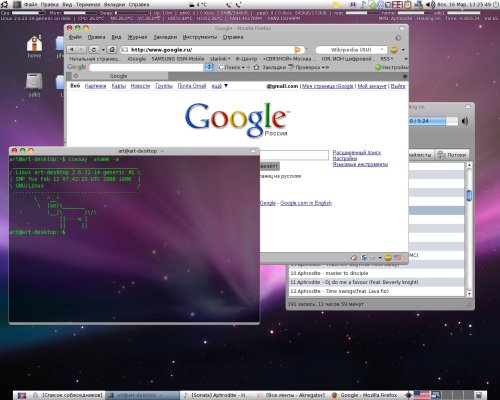Image resolution: width=500 pixels, height=400 pixels.
Task: Select the Google tab in Firefox
Action: pyautogui.click(x=119, y=76)
